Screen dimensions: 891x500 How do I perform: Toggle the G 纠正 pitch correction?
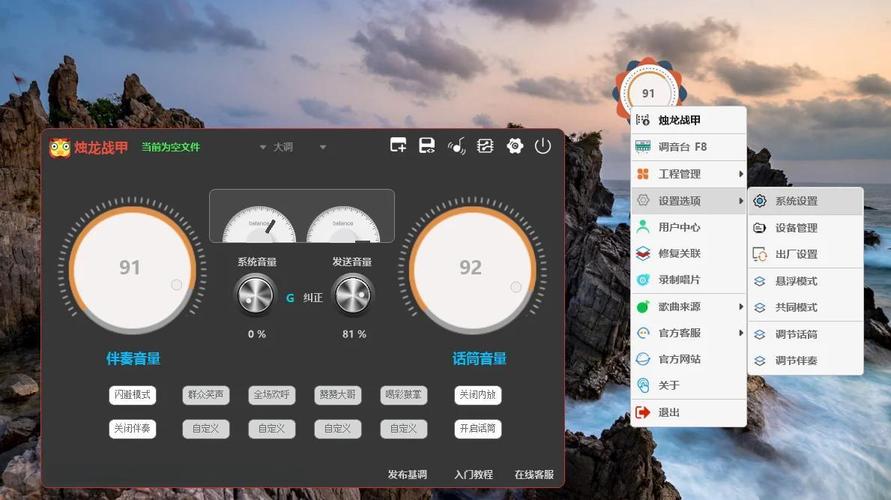pos(304,298)
